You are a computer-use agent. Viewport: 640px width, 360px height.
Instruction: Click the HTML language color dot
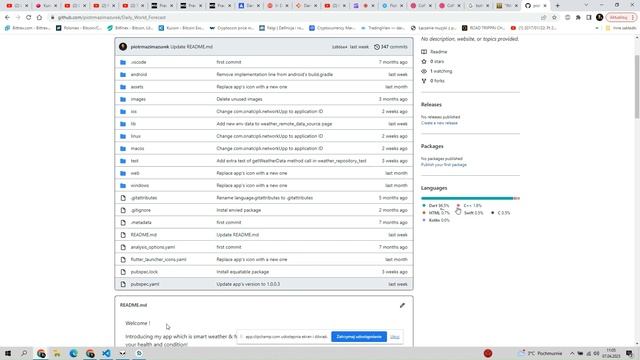tap(424, 213)
